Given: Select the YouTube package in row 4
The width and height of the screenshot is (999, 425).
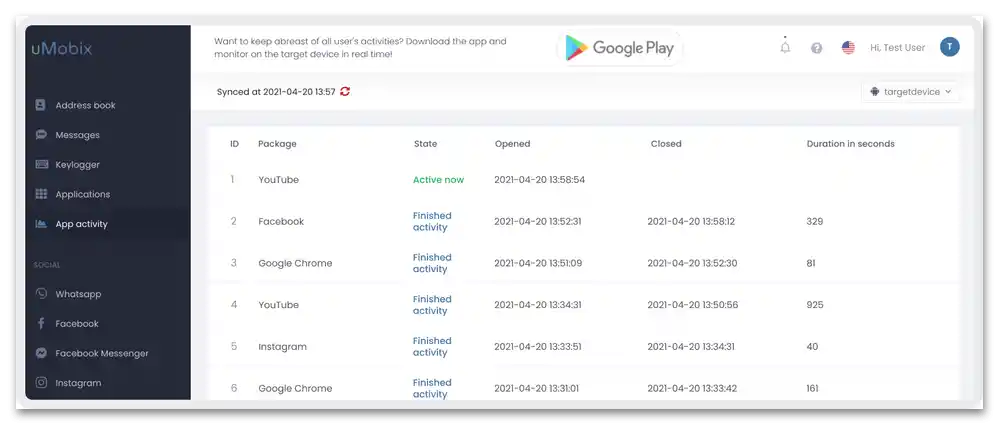Looking at the screenshot, I should pos(278,305).
